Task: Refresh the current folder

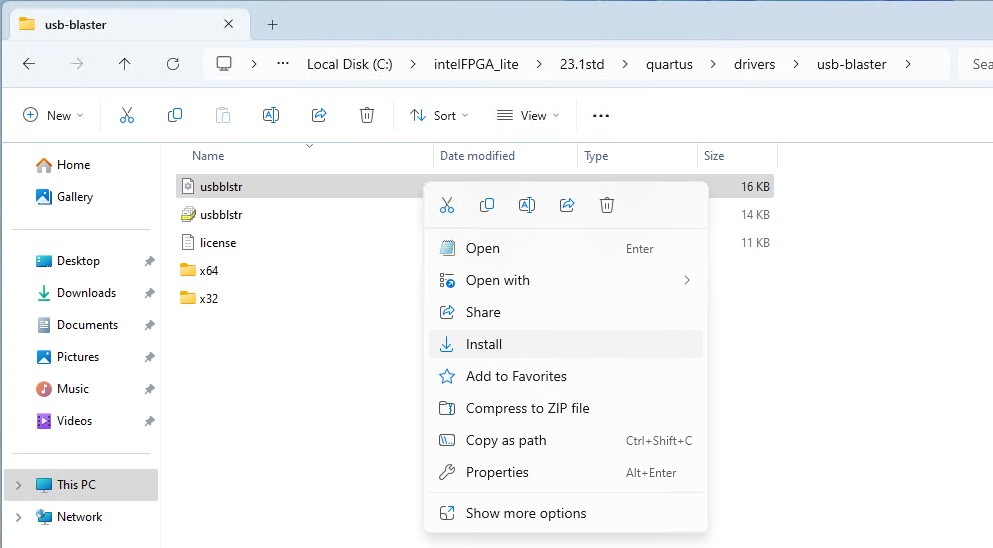Action: 173,64
